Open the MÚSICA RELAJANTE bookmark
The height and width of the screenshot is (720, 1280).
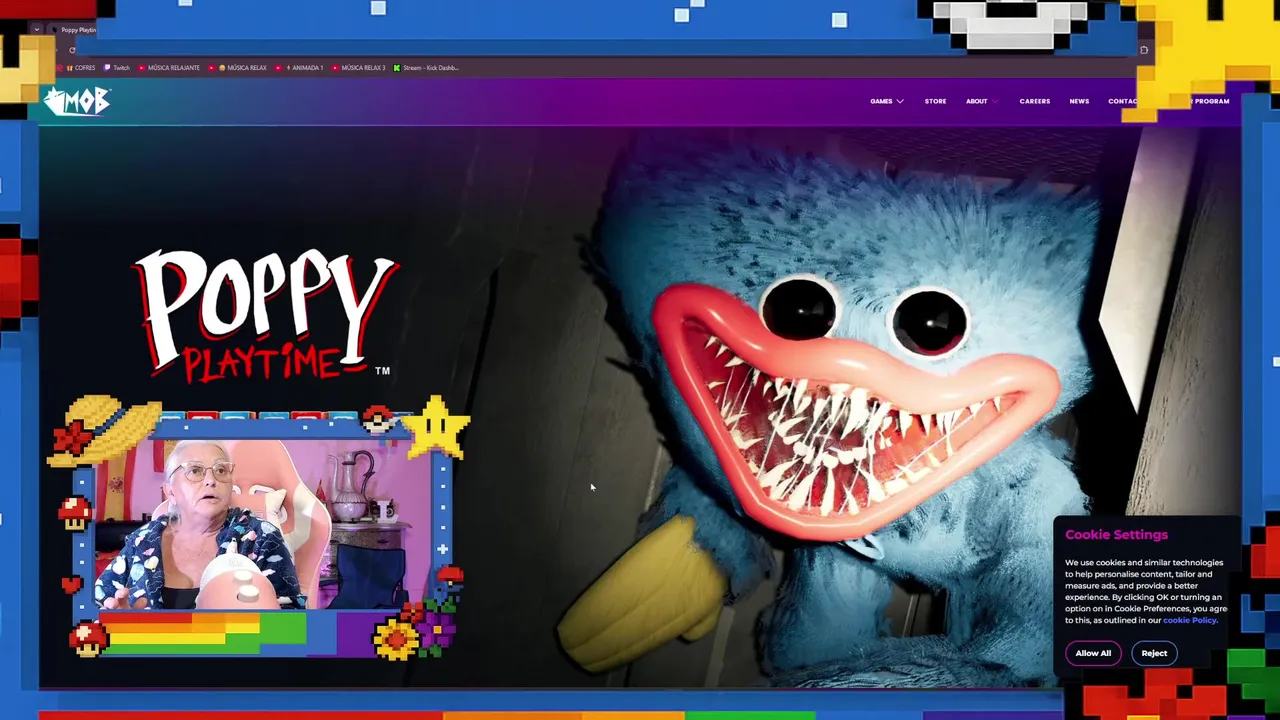[x=169, y=68]
